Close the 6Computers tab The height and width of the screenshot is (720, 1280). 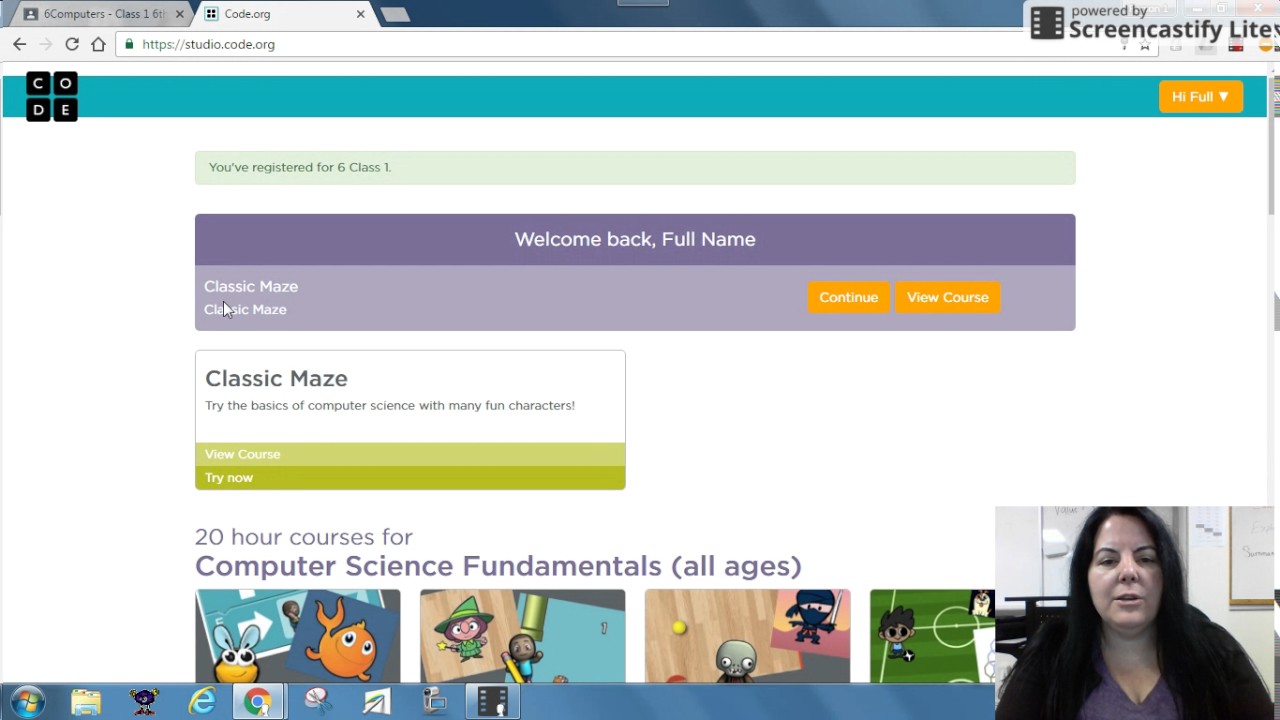(x=180, y=14)
